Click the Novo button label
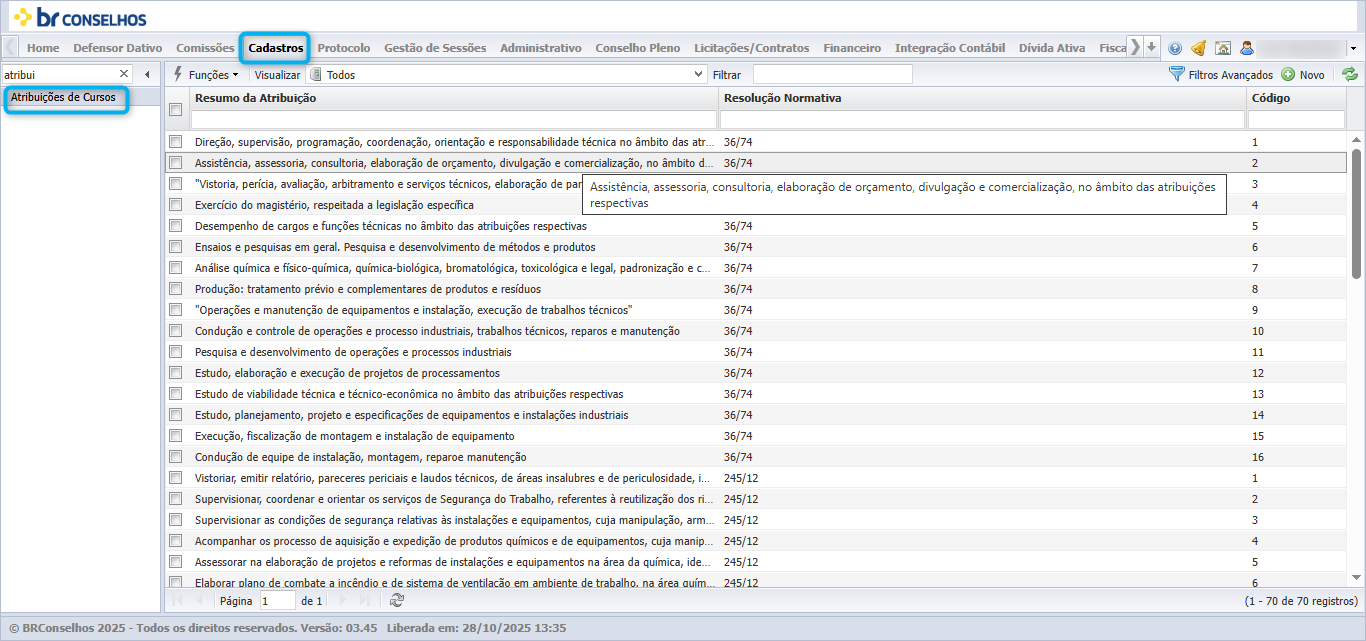1366x641 pixels. pyautogui.click(x=1312, y=75)
